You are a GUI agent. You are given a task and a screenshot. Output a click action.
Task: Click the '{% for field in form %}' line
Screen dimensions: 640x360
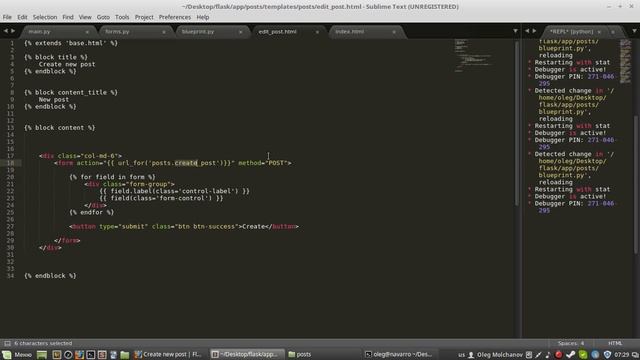click(112, 177)
